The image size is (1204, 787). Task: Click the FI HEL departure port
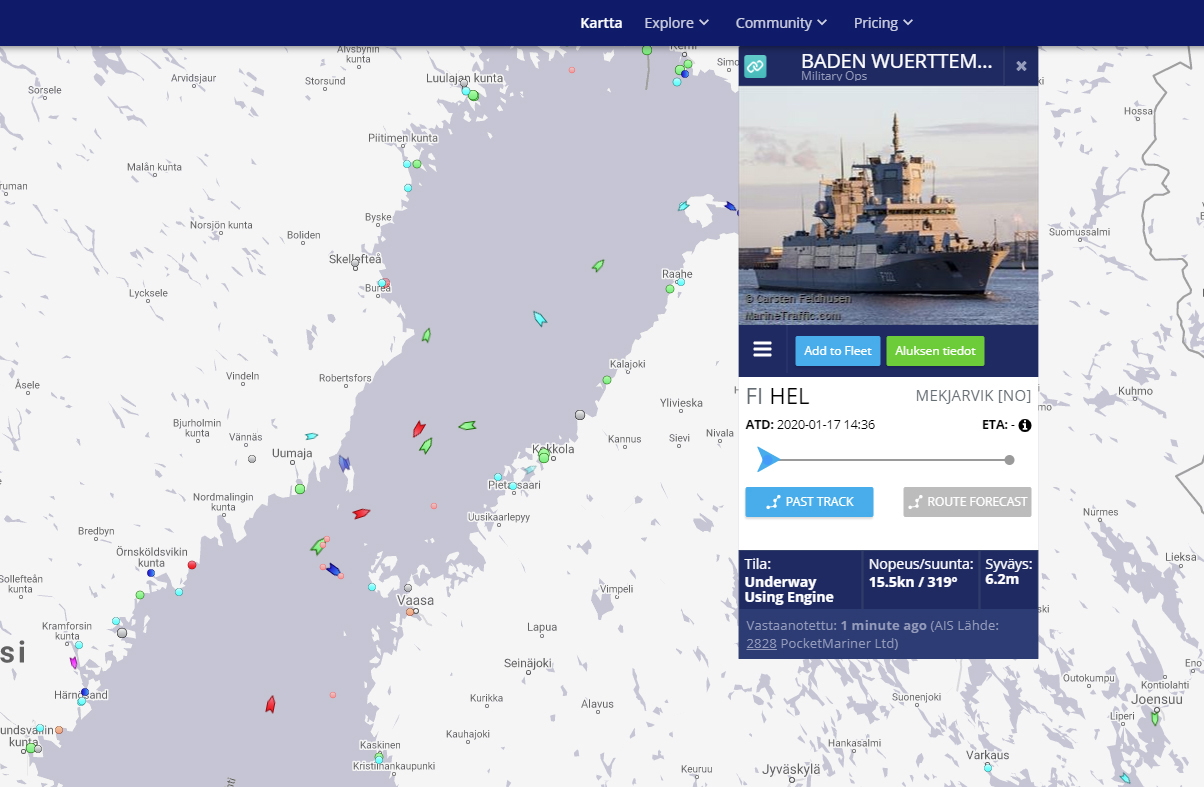click(777, 396)
